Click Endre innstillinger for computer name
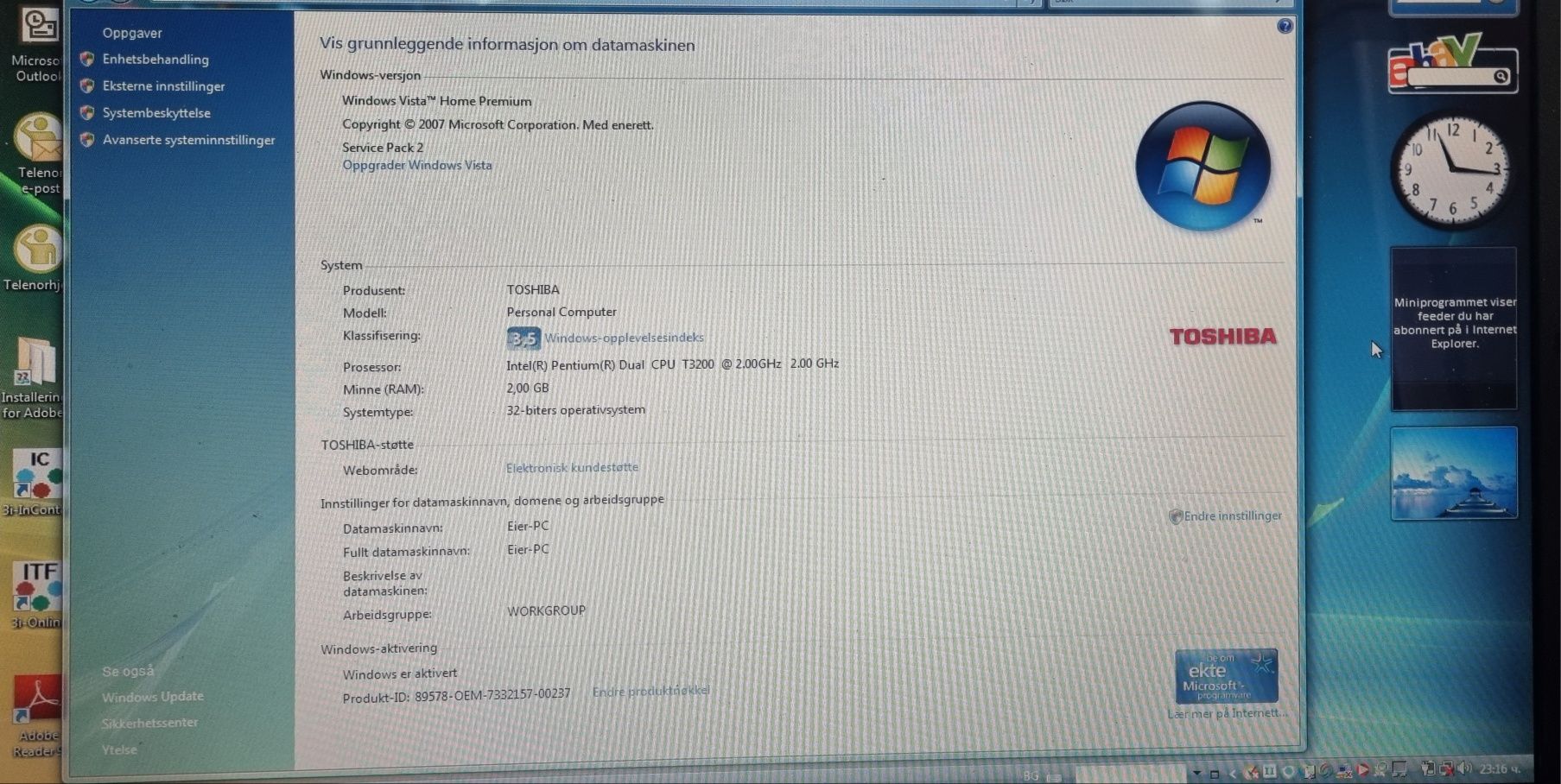The height and width of the screenshot is (784, 1561). (1232, 515)
